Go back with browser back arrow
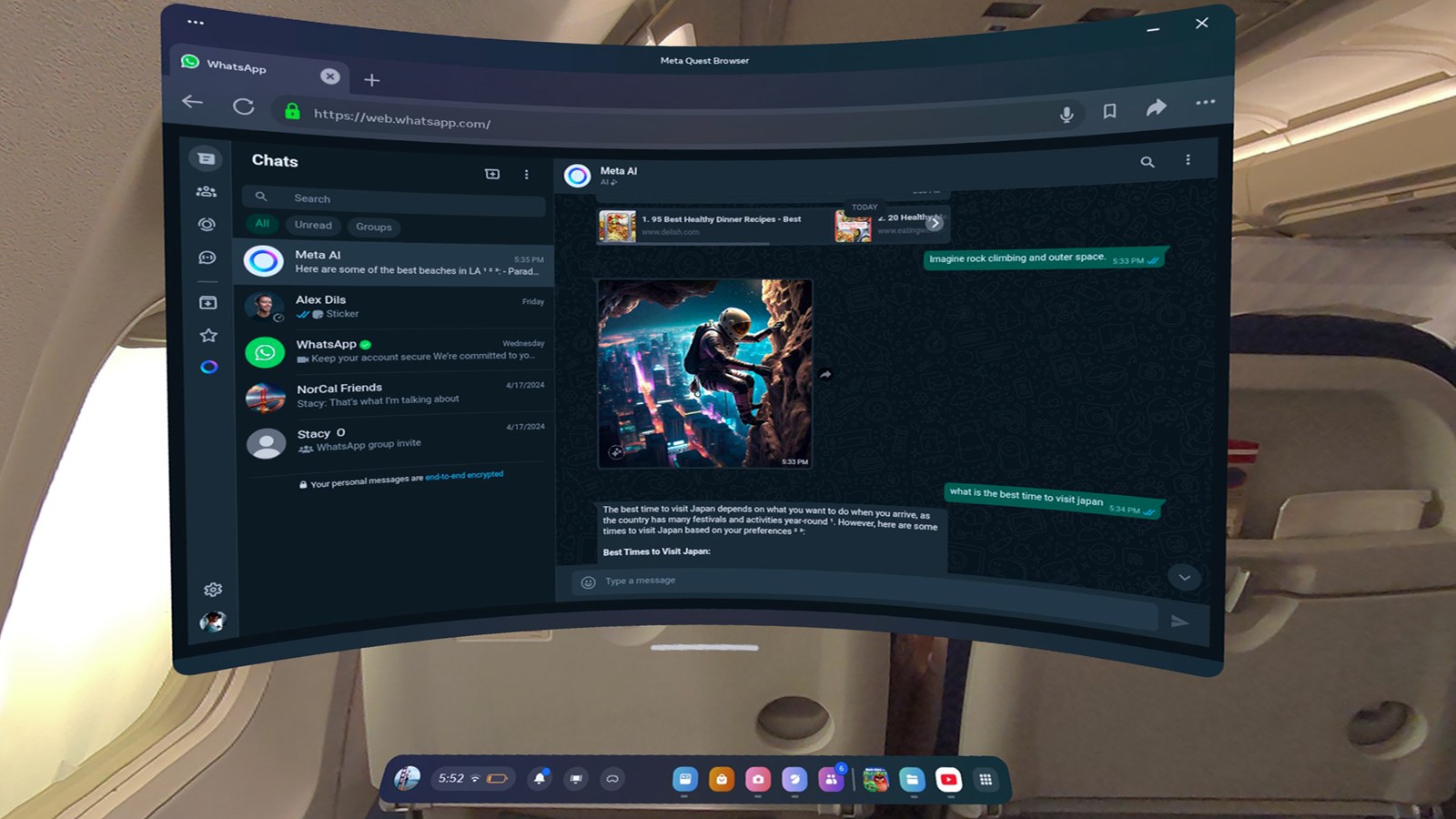Image resolution: width=1456 pixels, height=819 pixels. coord(192,101)
